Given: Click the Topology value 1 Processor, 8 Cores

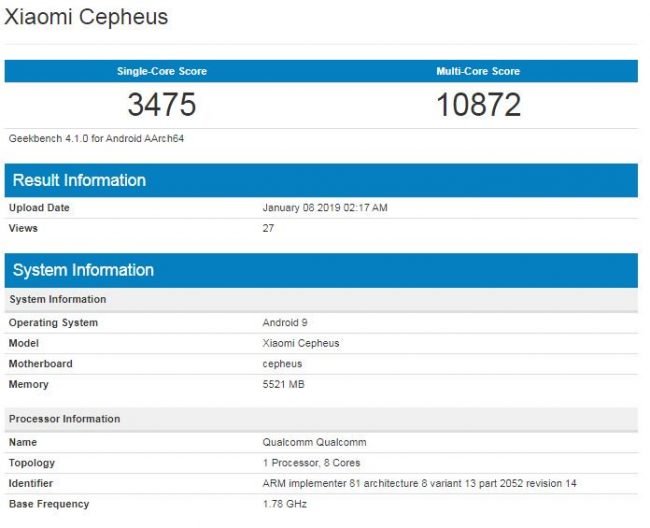Looking at the screenshot, I should coord(311,463).
